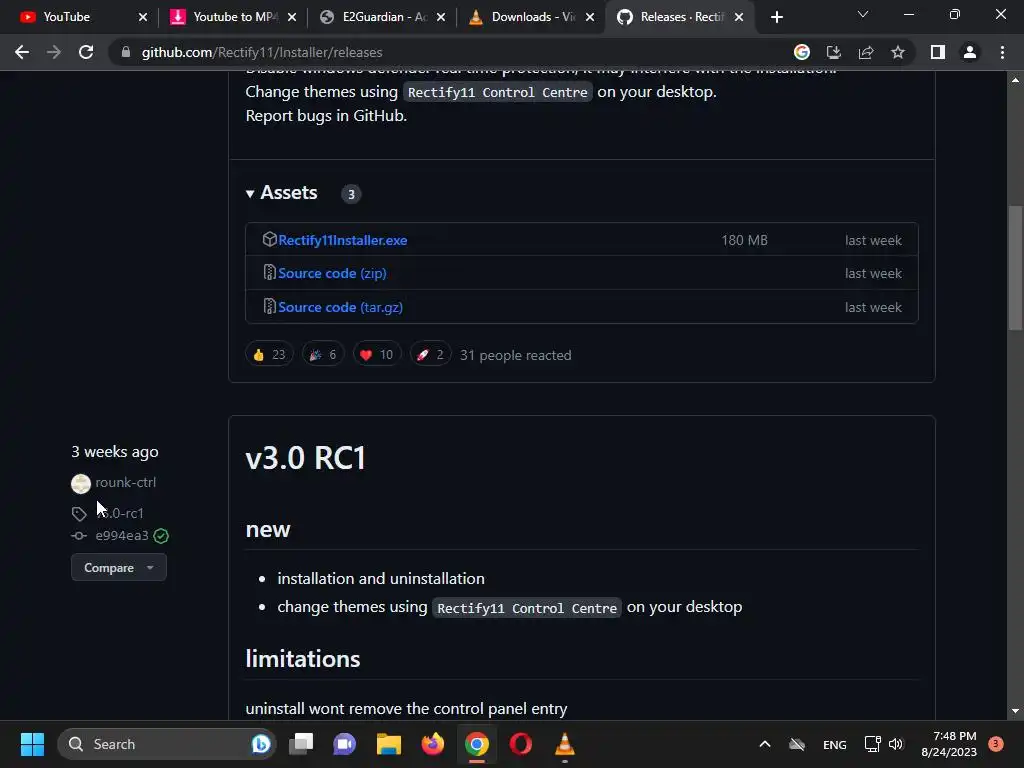Download Source code (tar.gz)
The image size is (1024, 768).
(x=340, y=307)
